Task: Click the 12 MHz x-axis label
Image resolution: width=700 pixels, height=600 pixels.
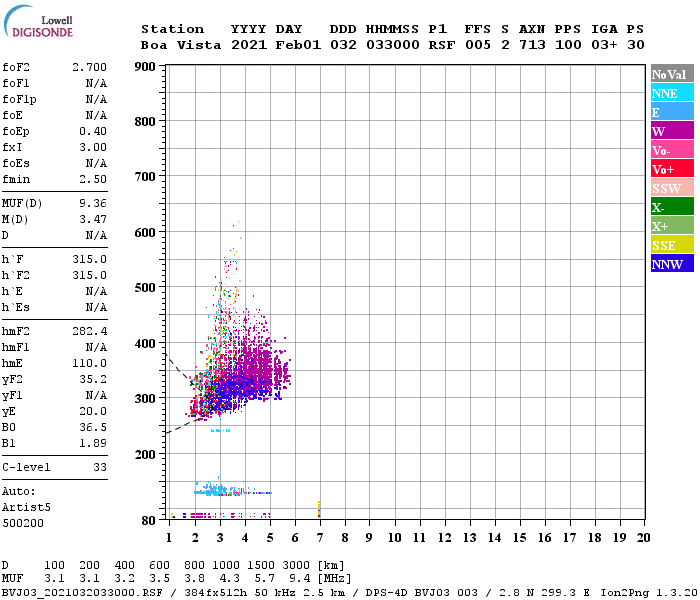Action: (444, 538)
